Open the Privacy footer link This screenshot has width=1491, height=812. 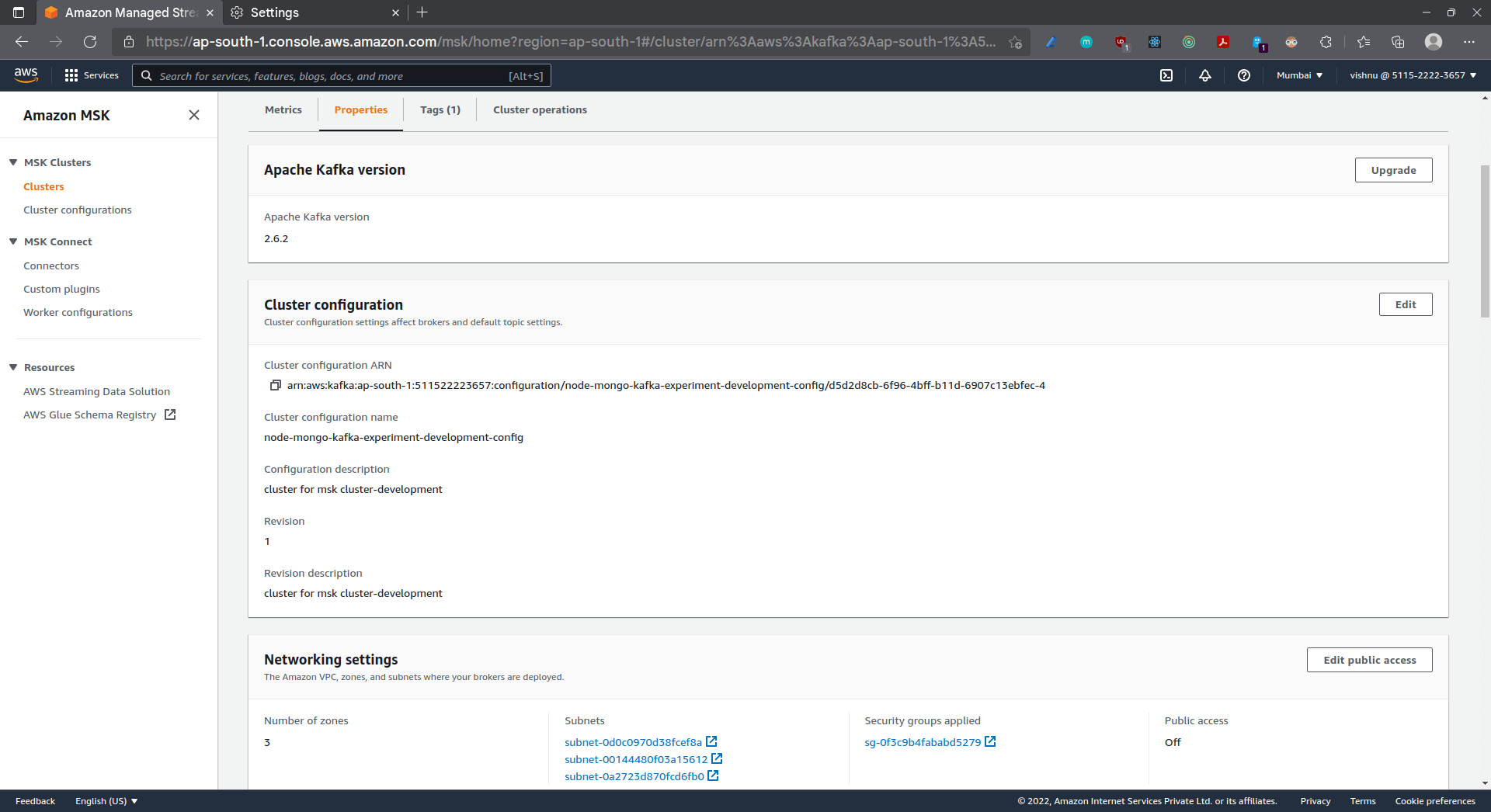[x=1315, y=801]
